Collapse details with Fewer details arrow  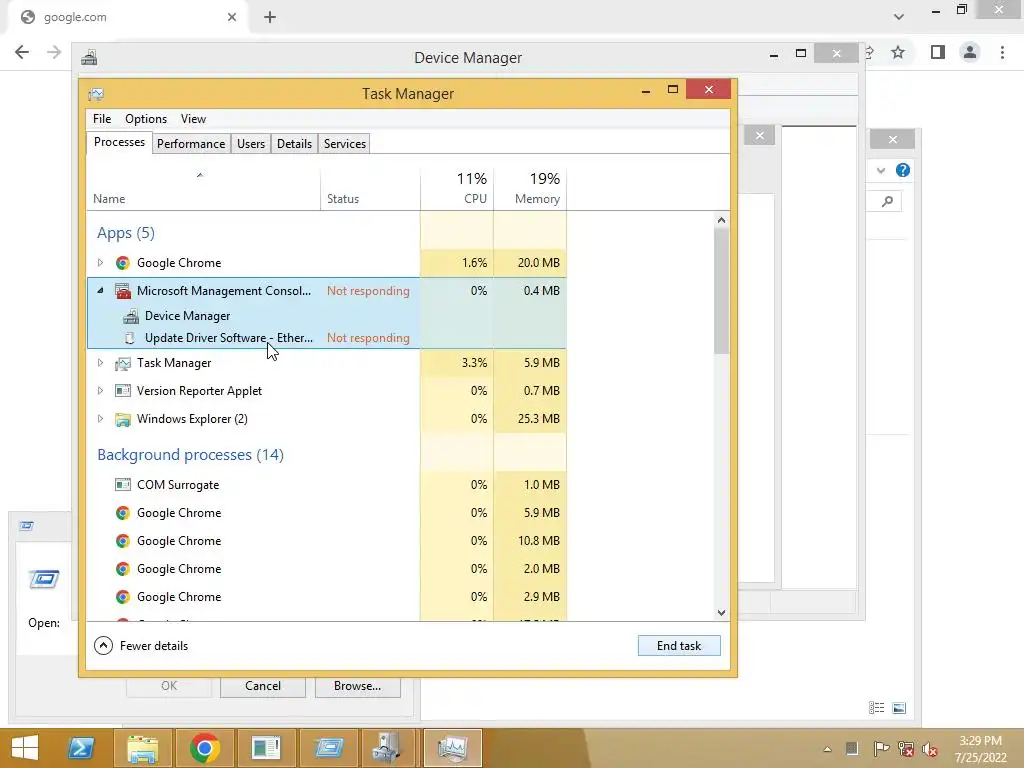click(103, 646)
